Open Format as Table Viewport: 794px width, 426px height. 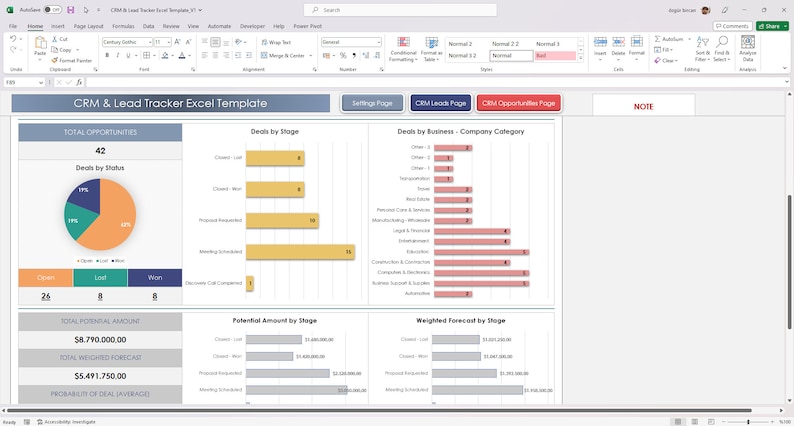coord(431,49)
